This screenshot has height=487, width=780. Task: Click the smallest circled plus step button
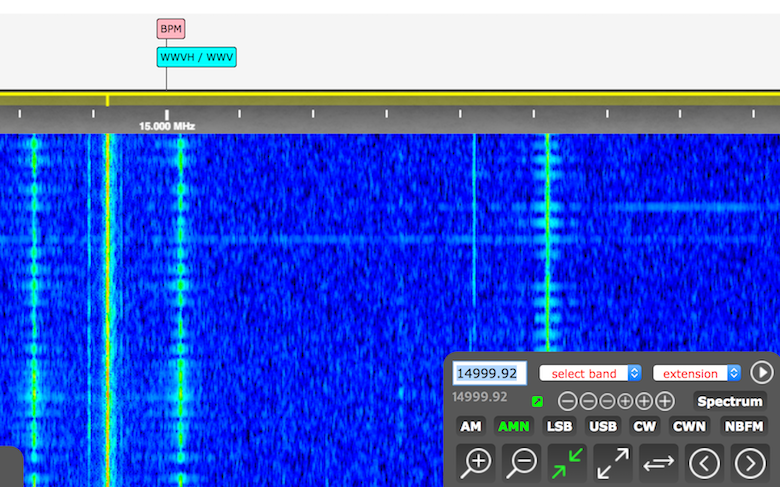(625, 401)
